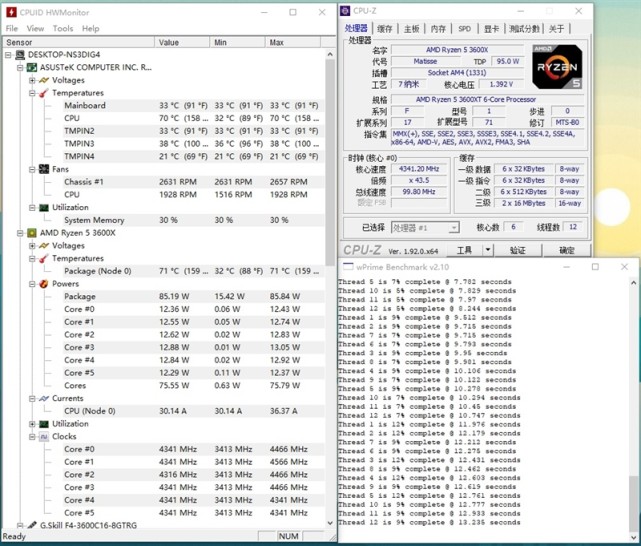This screenshot has width=641, height=546.
Task: Expand Utilization under AMD Ryzen
Action: pos(32,424)
